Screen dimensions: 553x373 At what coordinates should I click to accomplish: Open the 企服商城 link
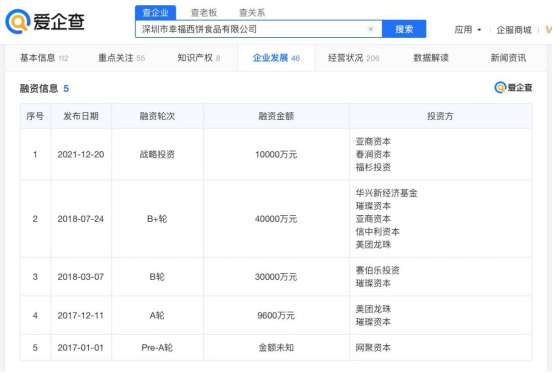coord(514,30)
